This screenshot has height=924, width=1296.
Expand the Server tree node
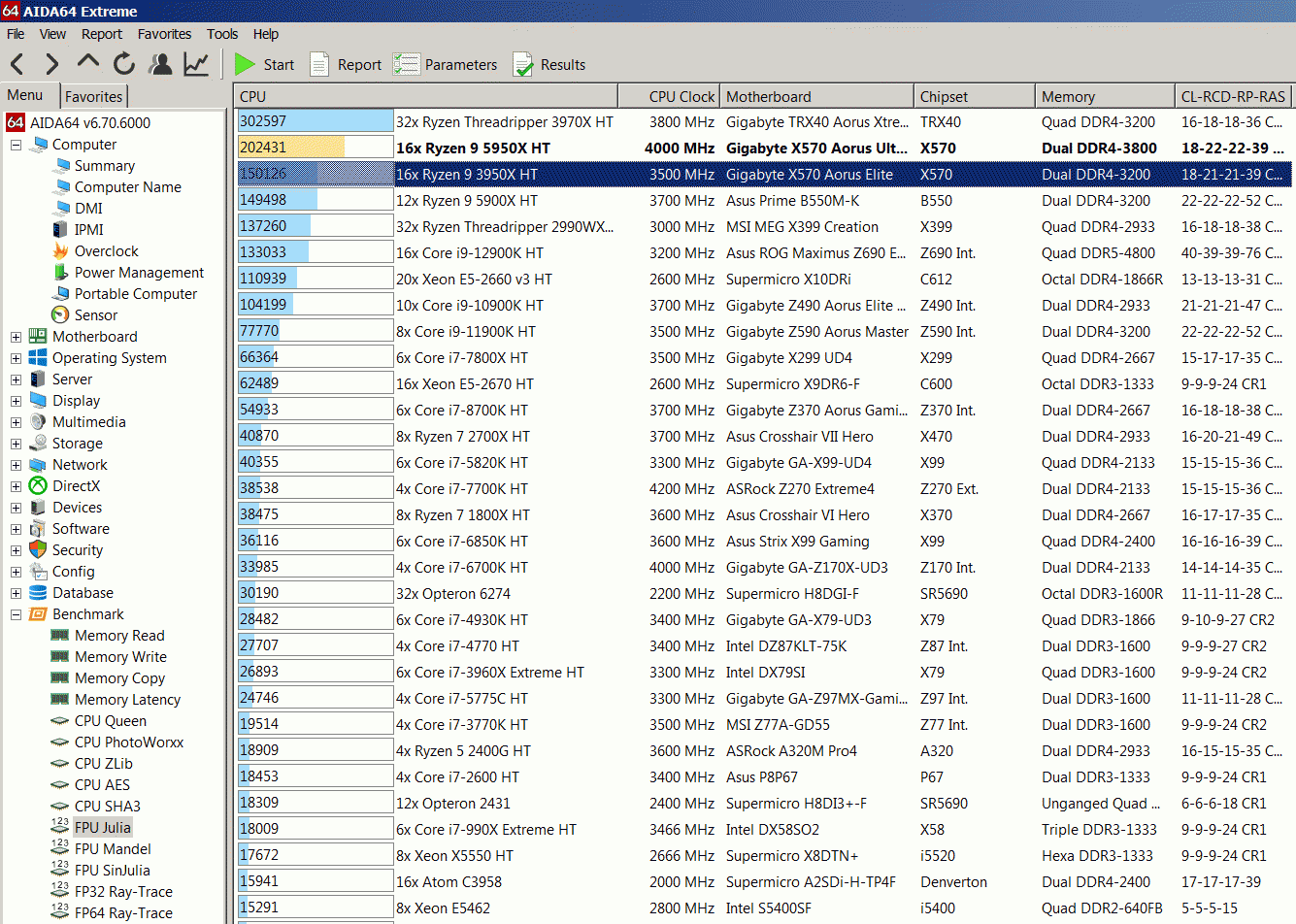point(16,379)
